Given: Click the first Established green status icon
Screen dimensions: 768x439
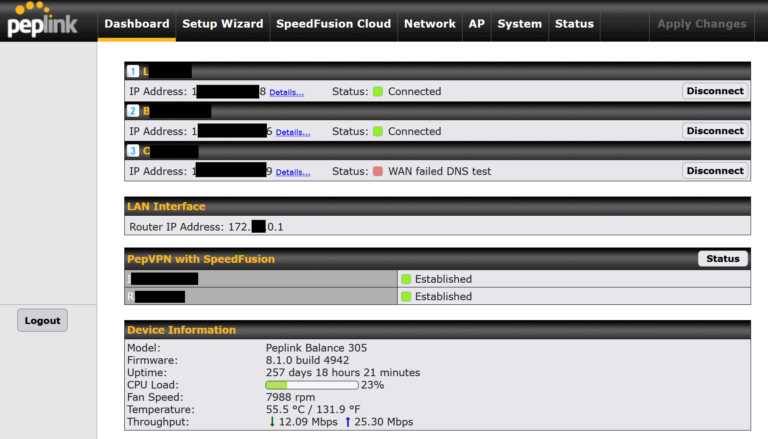Looking at the screenshot, I should point(406,279).
